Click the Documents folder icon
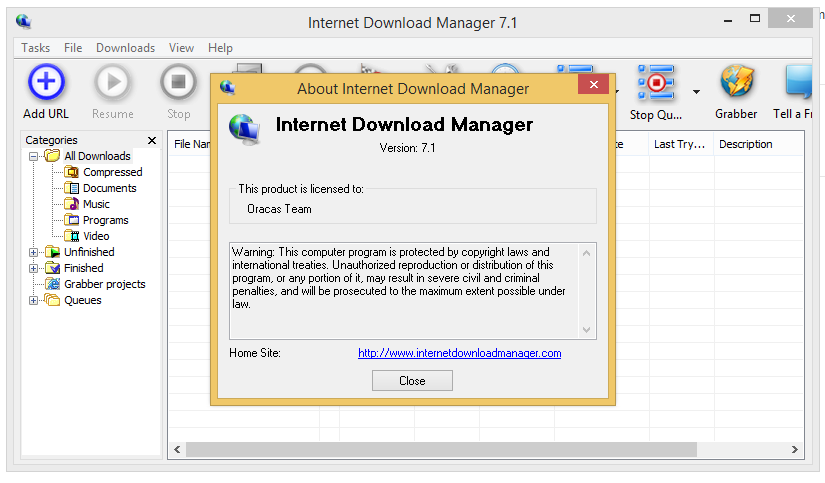 [72, 188]
